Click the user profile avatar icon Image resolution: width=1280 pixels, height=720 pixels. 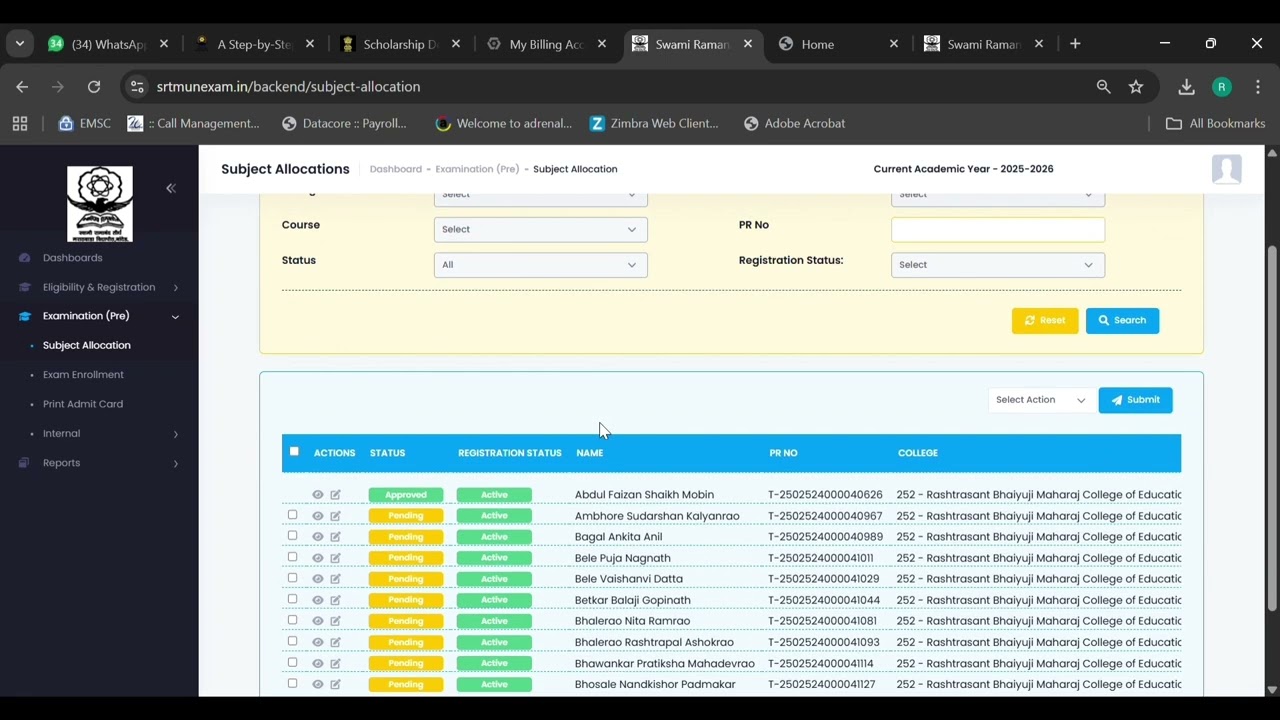[1226, 169]
